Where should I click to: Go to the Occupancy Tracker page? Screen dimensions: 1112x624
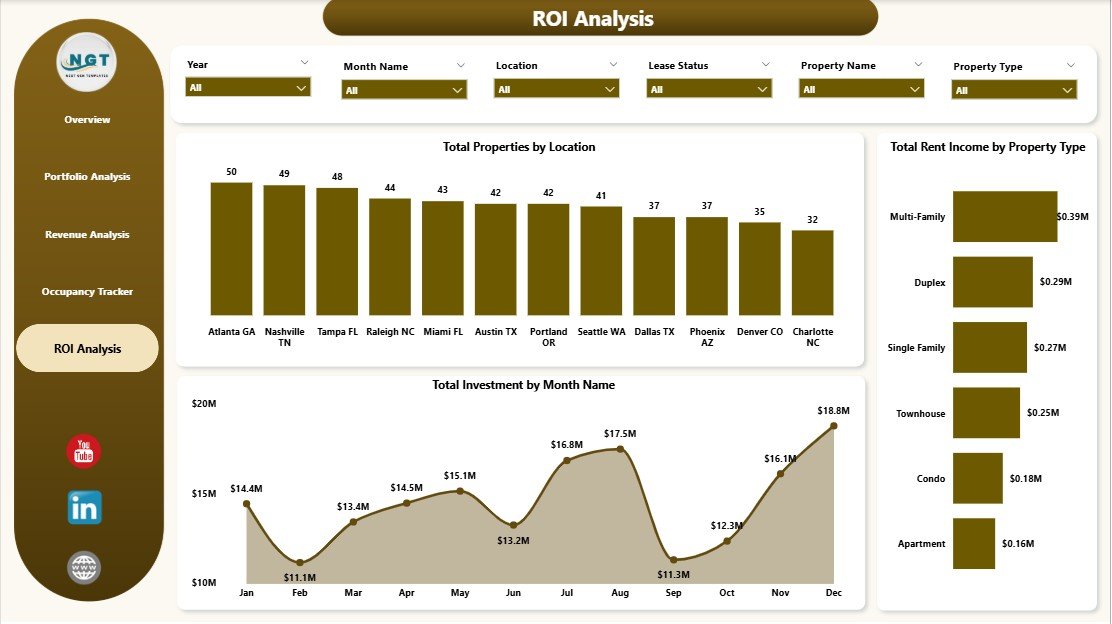pos(86,291)
